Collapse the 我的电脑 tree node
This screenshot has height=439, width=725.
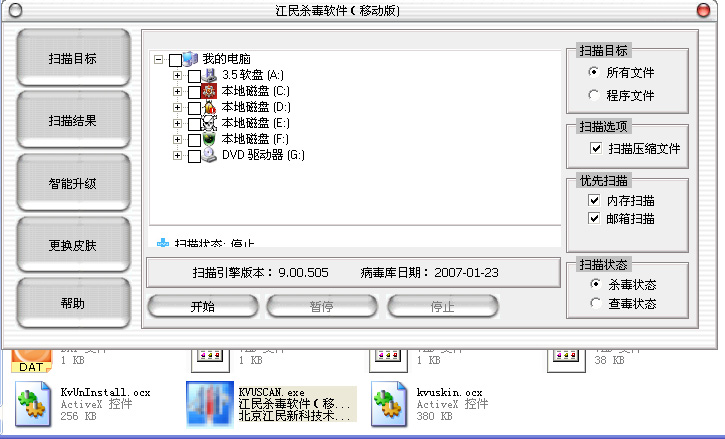159,59
